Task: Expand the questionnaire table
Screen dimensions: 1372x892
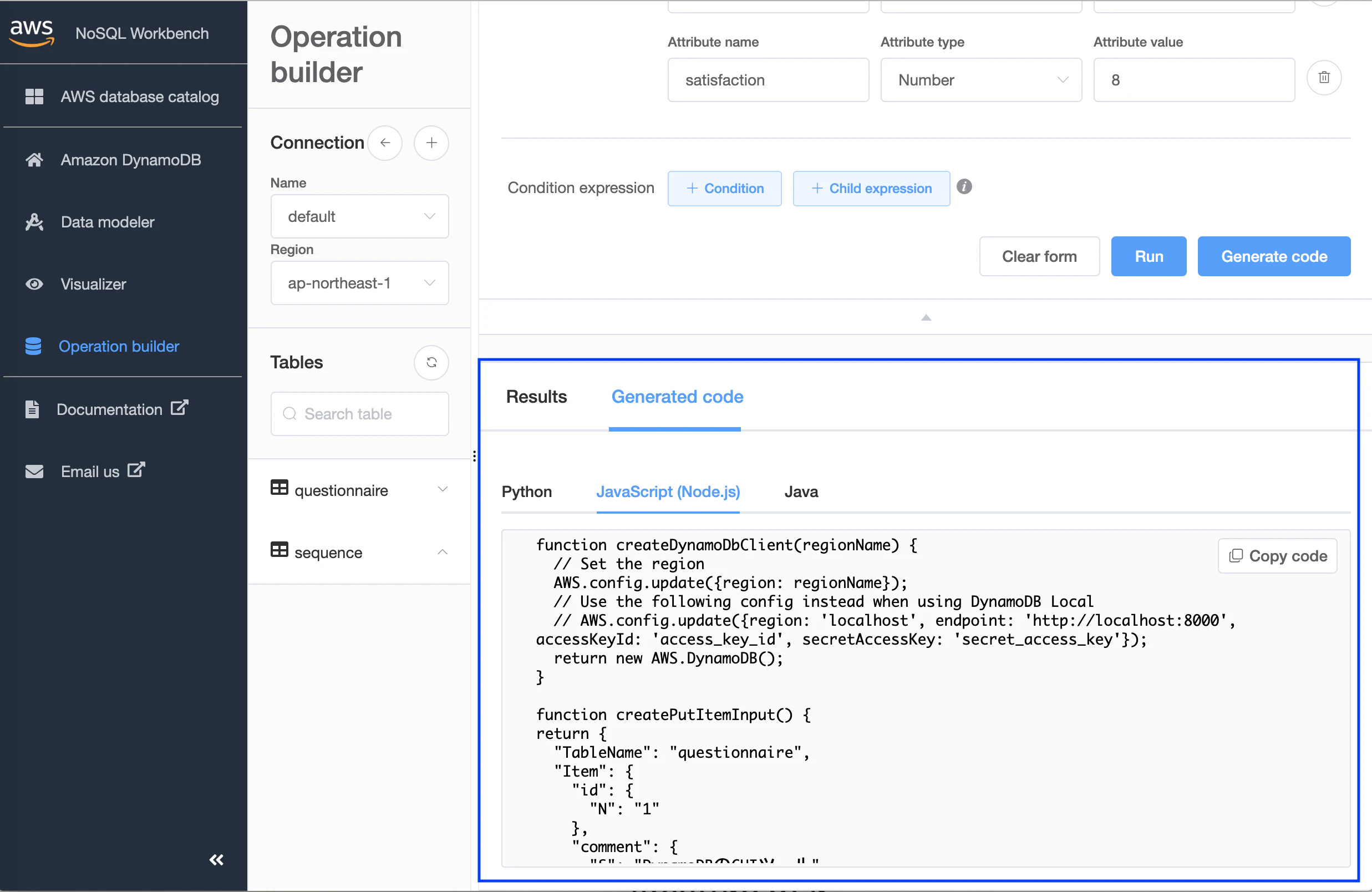Action: click(442, 489)
